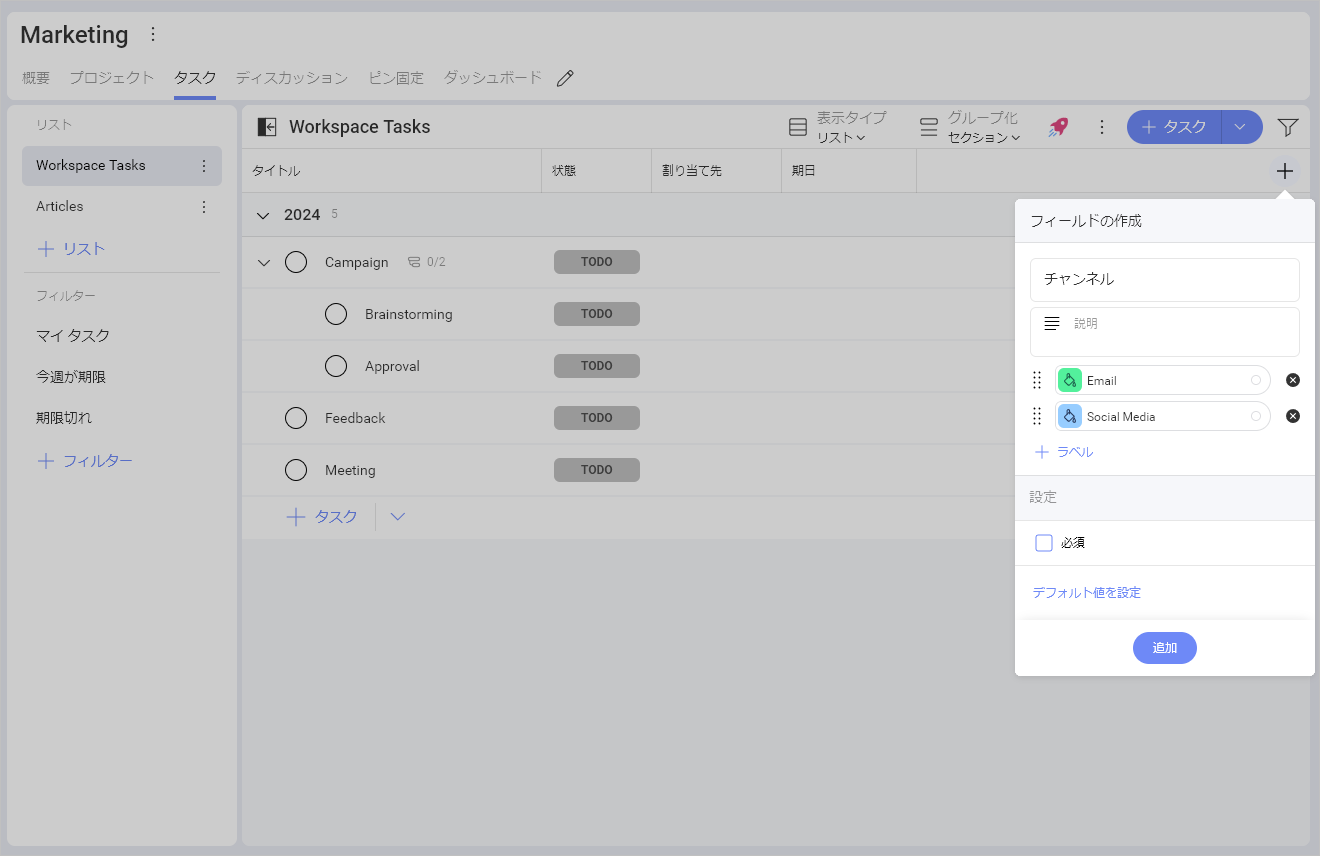This screenshot has height=856, width=1320.
Task: Open the add task chevron below Meeting
Action: [398, 517]
